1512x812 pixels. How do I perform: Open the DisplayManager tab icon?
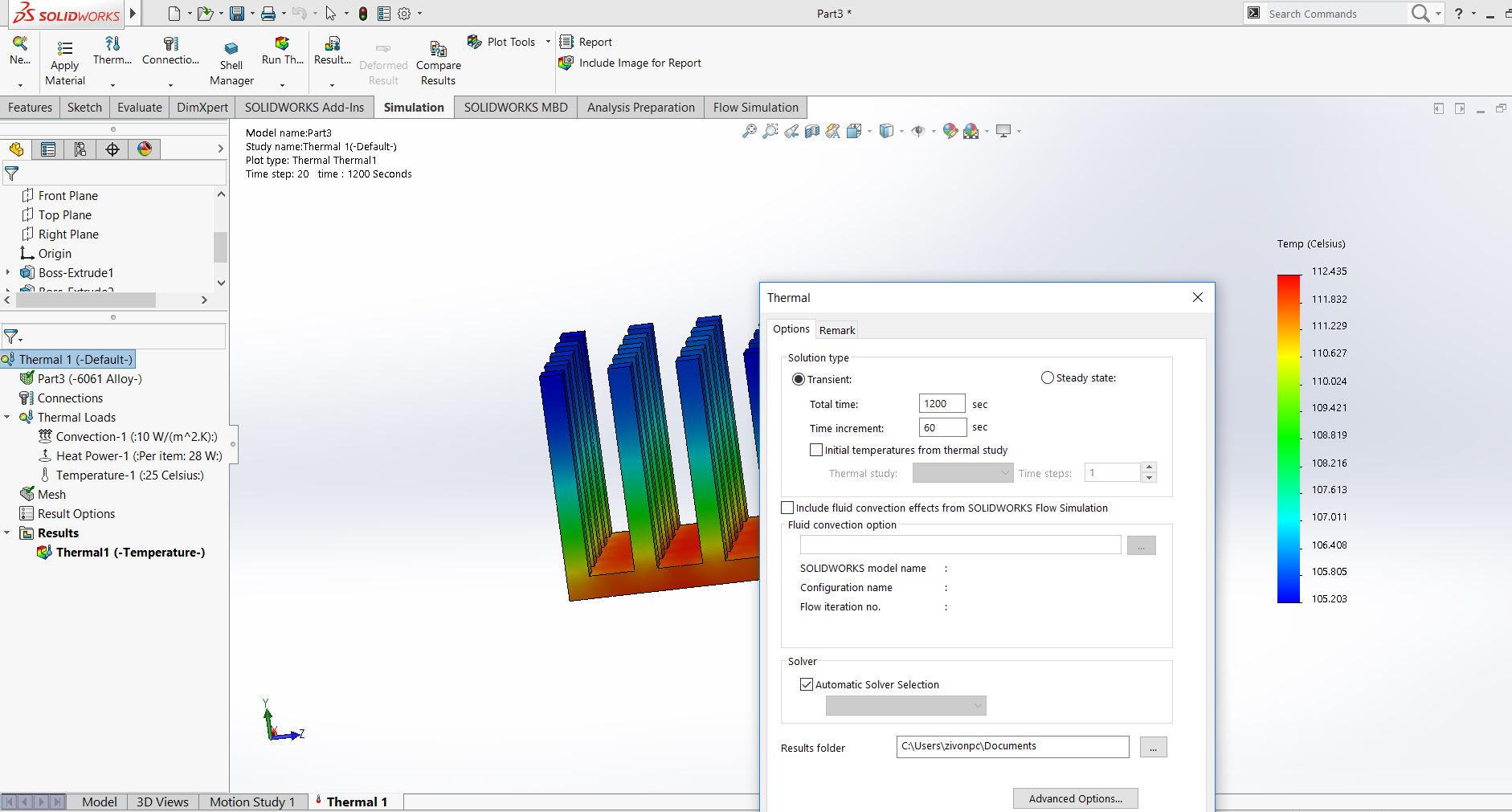(145, 149)
